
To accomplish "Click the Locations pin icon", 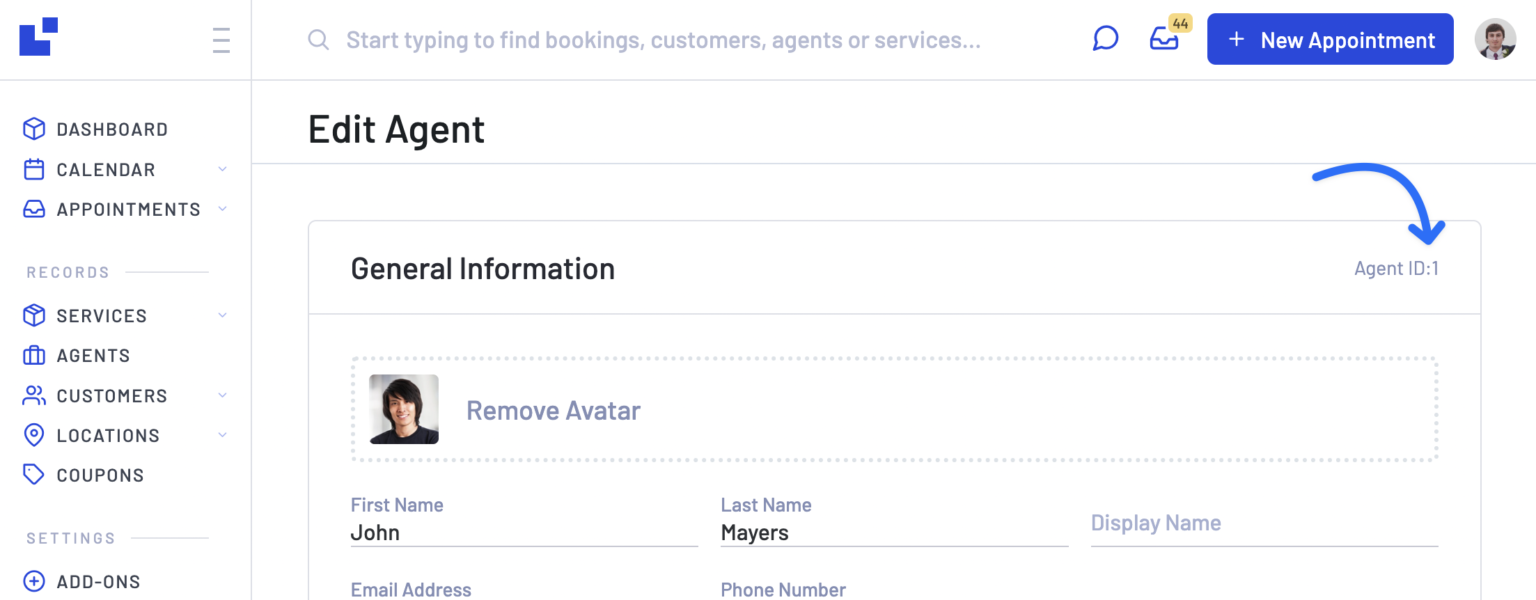I will click(x=33, y=435).
